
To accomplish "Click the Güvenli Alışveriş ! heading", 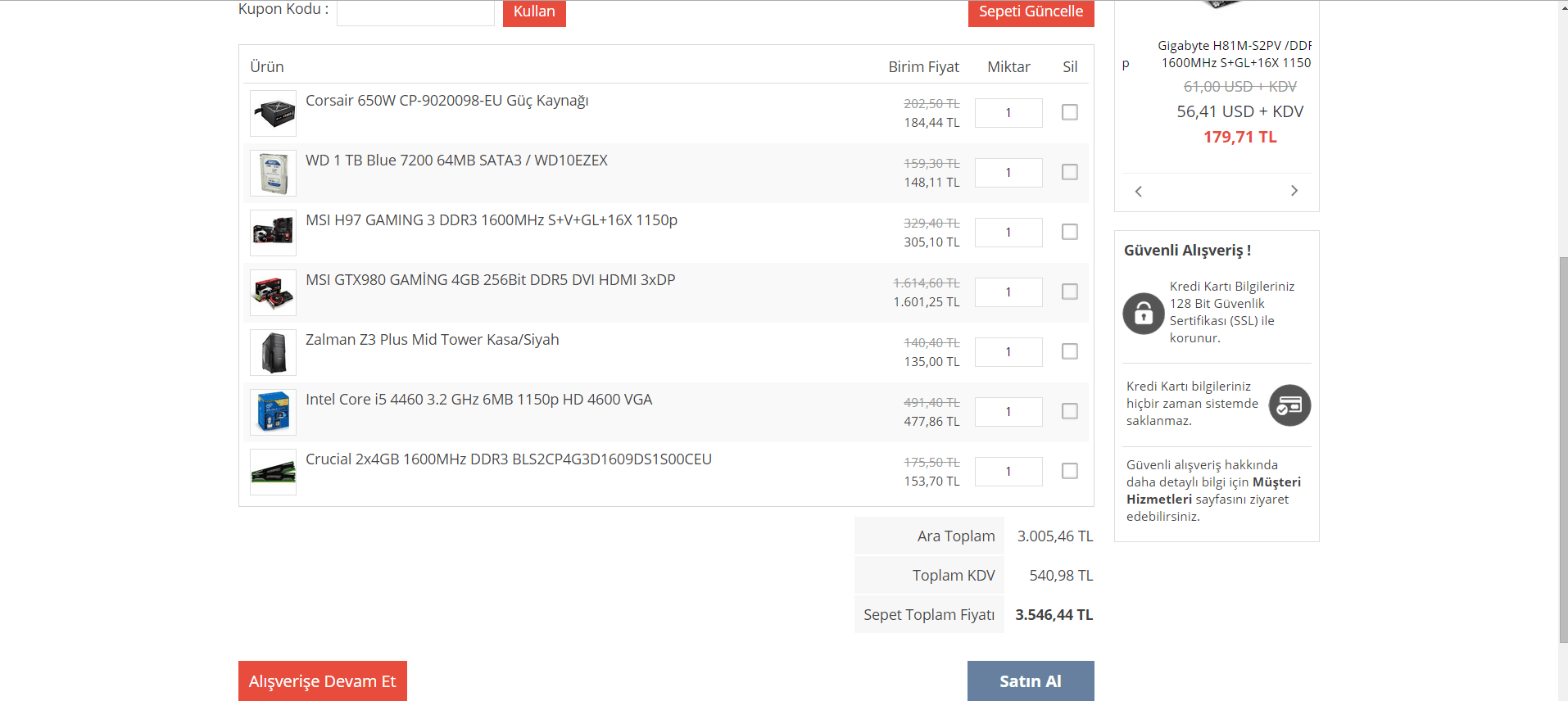I will coord(1188,251).
